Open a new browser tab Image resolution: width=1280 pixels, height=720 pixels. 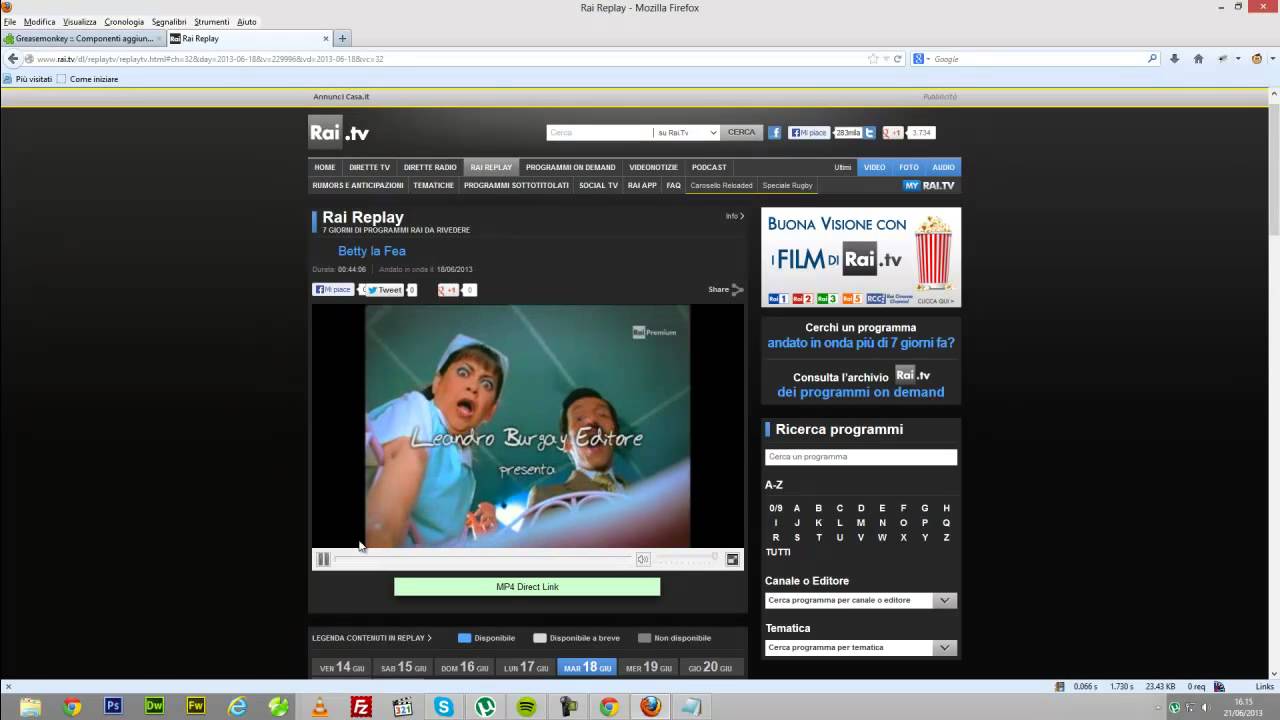coord(342,39)
